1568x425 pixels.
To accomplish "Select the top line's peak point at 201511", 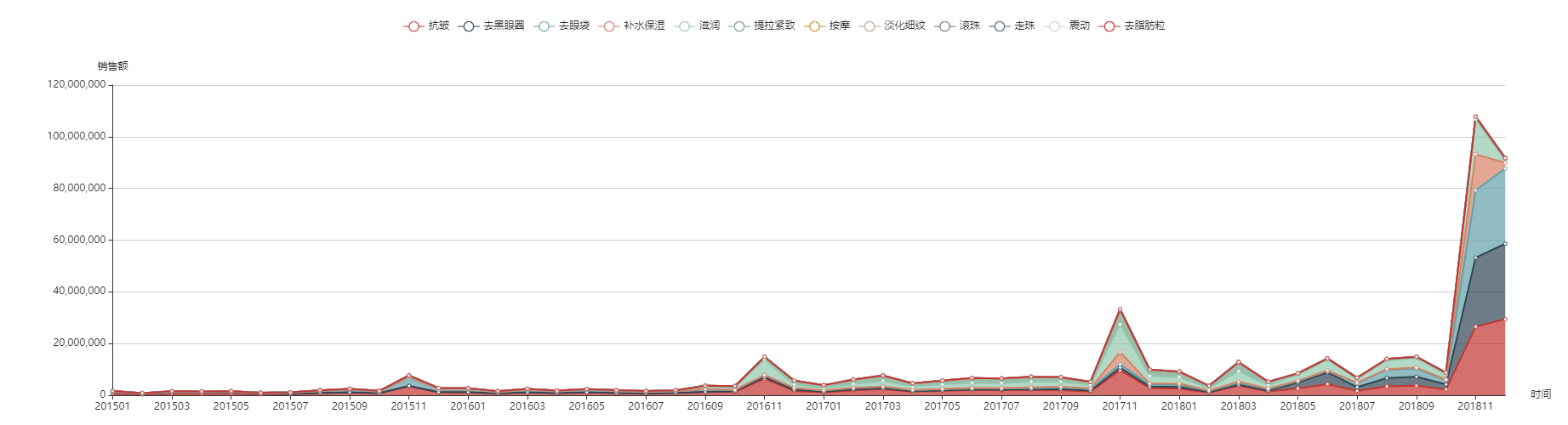I will 408,375.
